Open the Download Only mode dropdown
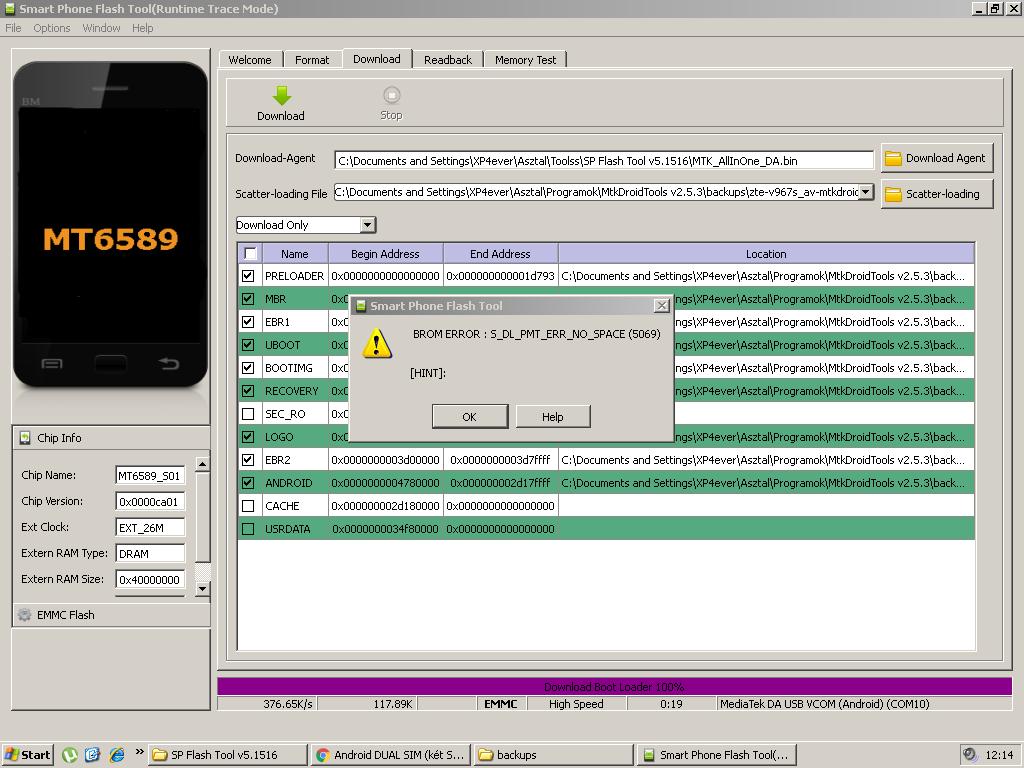Screen dimensions: 1024x768 [x=368, y=225]
